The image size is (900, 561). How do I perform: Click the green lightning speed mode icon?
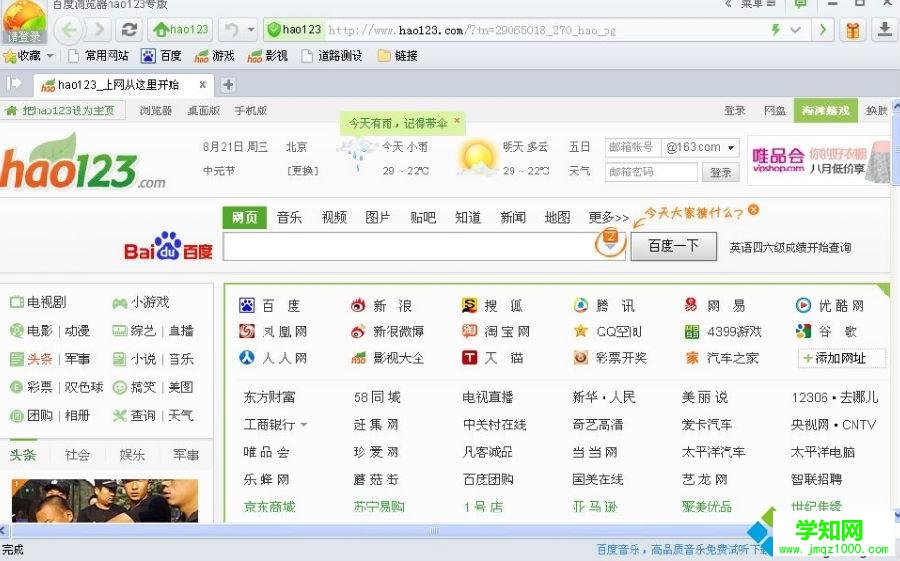click(x=775, y=30)
